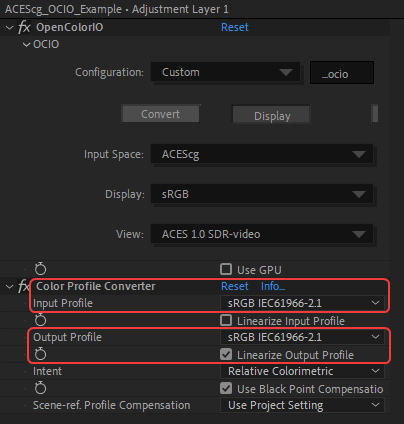
Task: Click the stopwatch next to Use GPU
Action: tap(40, 269)
